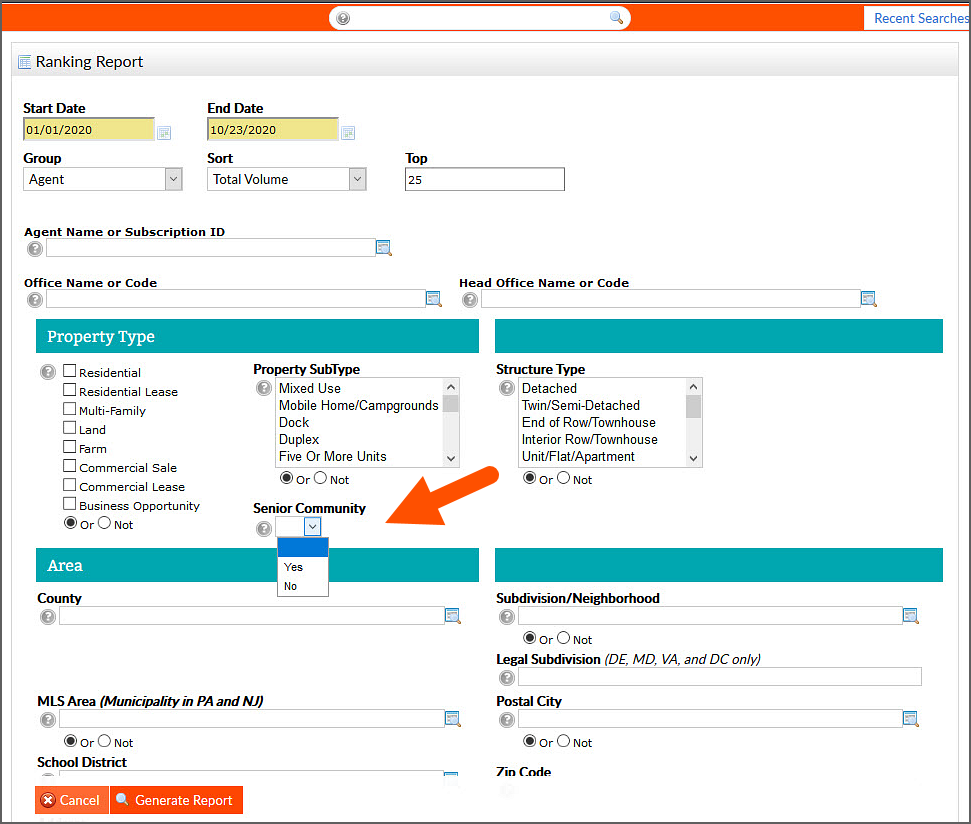Click Property Type help icon
The width and height of the screenshot is (971, 824).
[x=48, y=371]
